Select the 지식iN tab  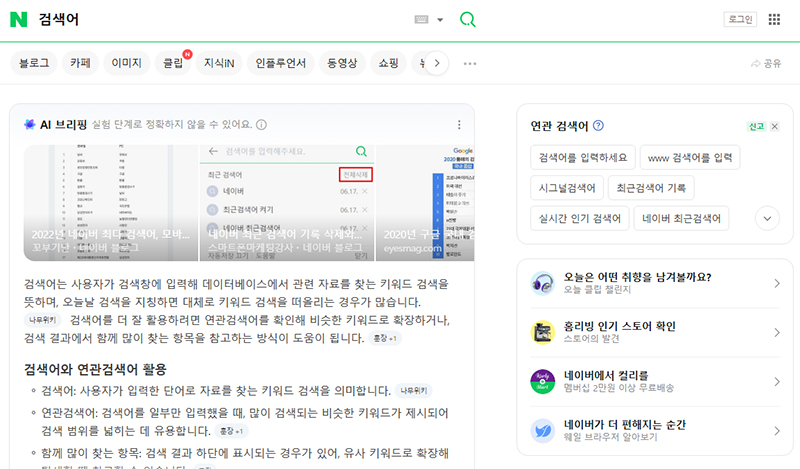tap(218, 64)
